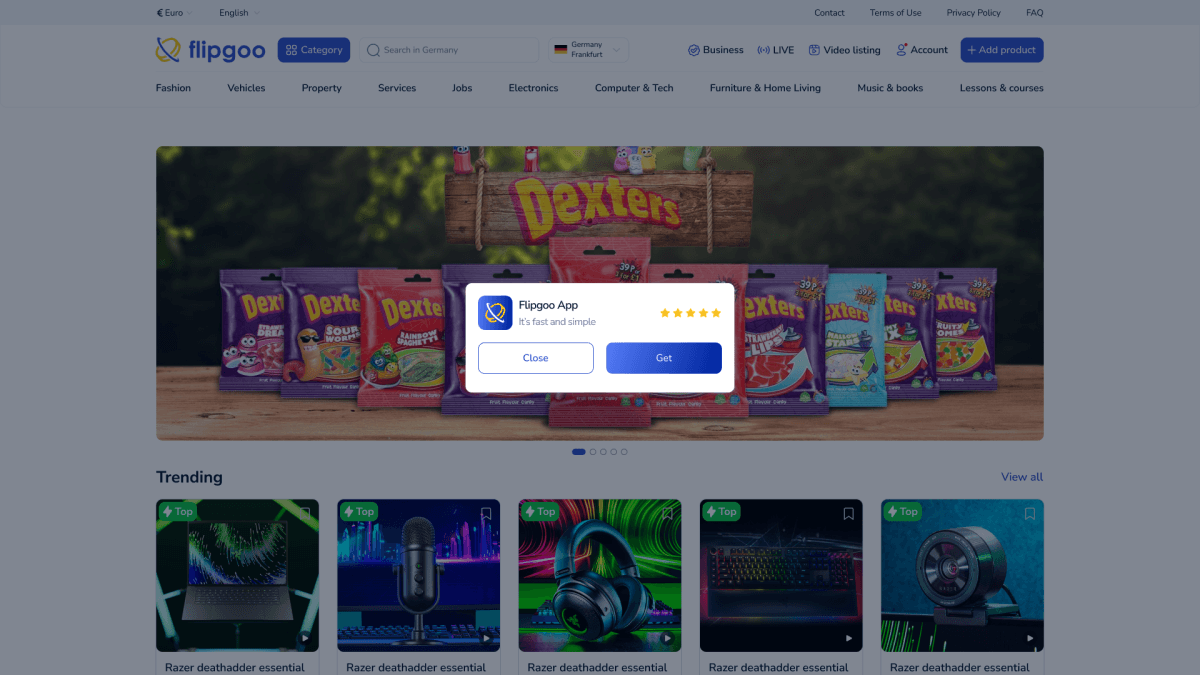Open the Germany Frankfurt location selector
1200x675 pixels.
589,50
